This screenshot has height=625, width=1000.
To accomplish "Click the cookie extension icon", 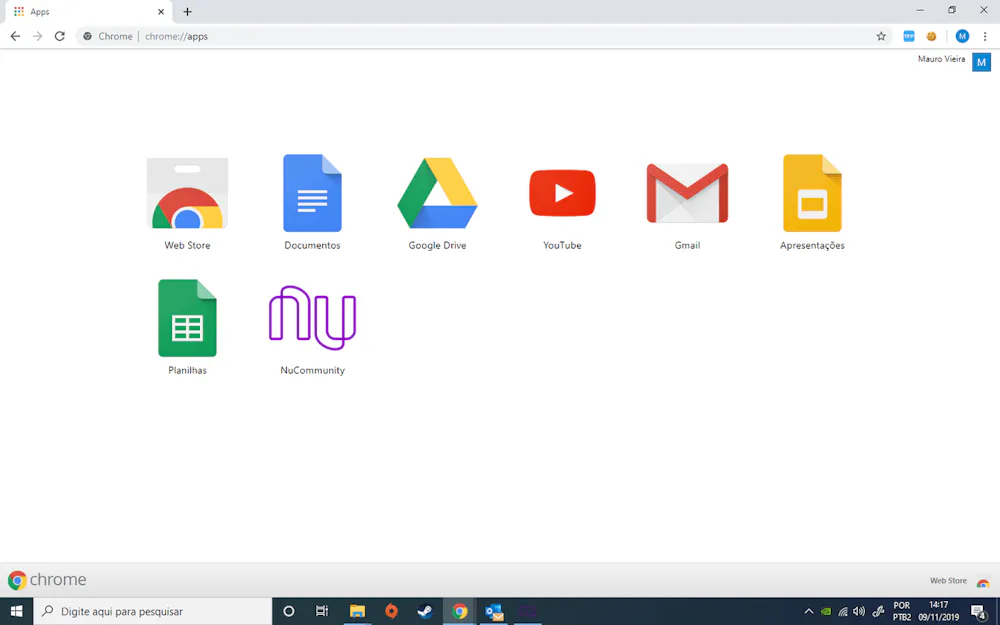I will click(x=931, y=36).
